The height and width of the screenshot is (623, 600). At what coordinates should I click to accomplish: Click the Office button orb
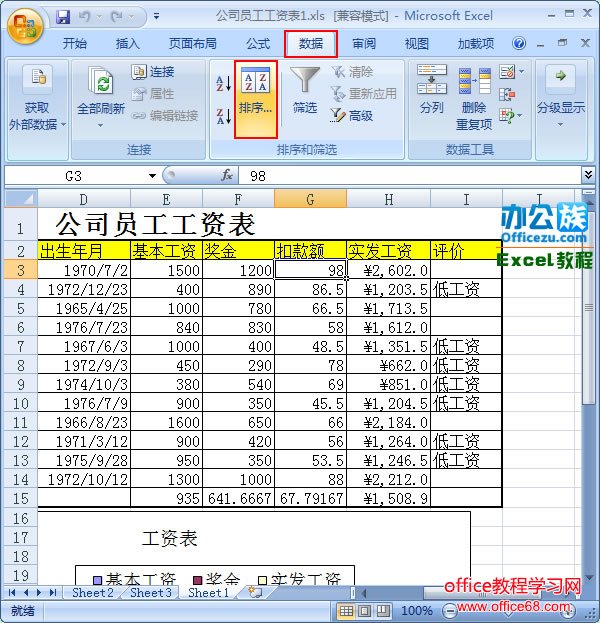tap(25, 26)
